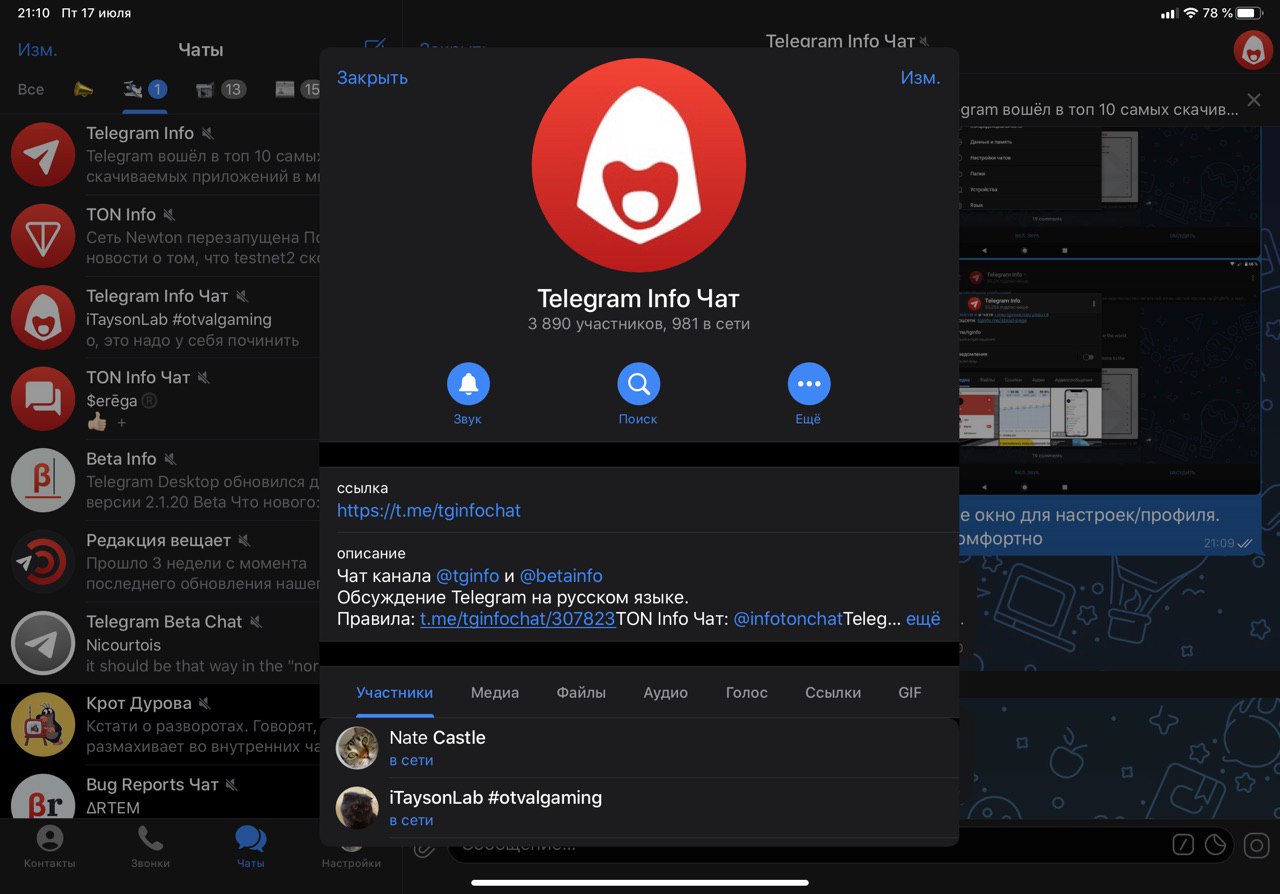This screenshot has width=1280, height=894.
Task: Select the Участники tab
Action: 395,693
